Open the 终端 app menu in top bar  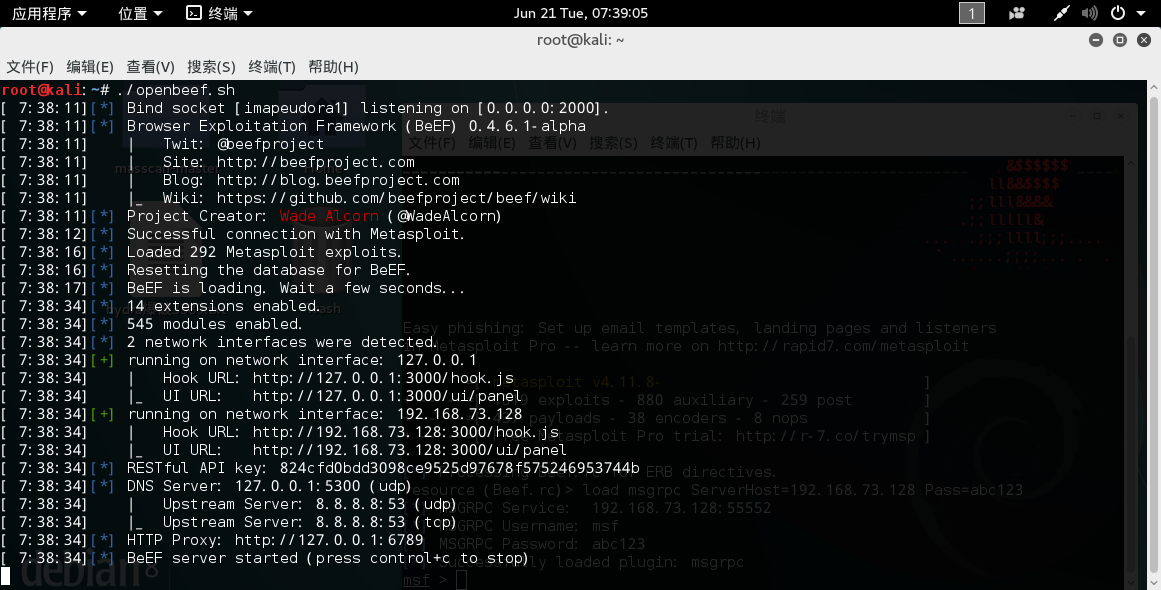(220, 13)
